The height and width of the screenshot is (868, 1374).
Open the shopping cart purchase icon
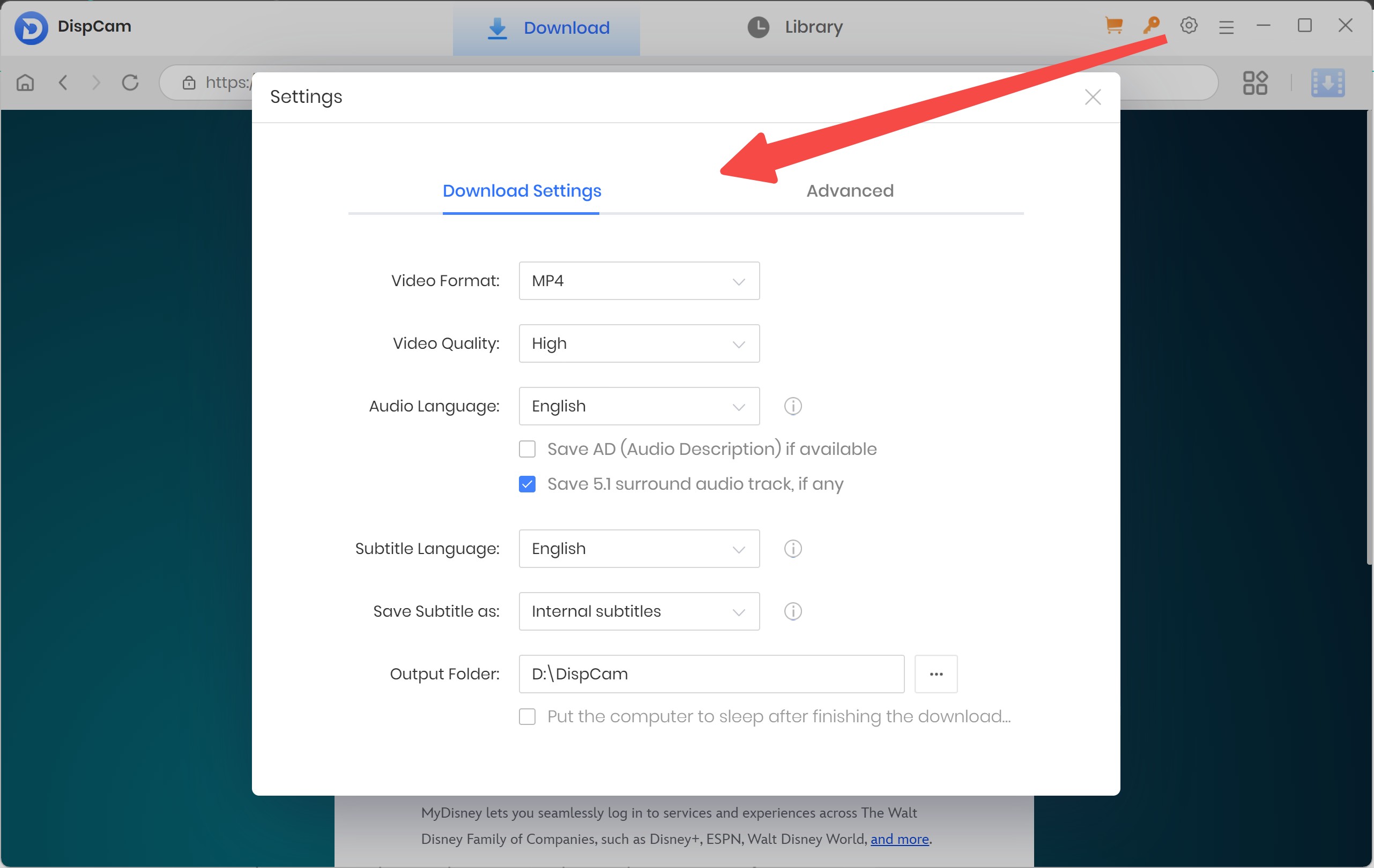(x=1113, y=26)
